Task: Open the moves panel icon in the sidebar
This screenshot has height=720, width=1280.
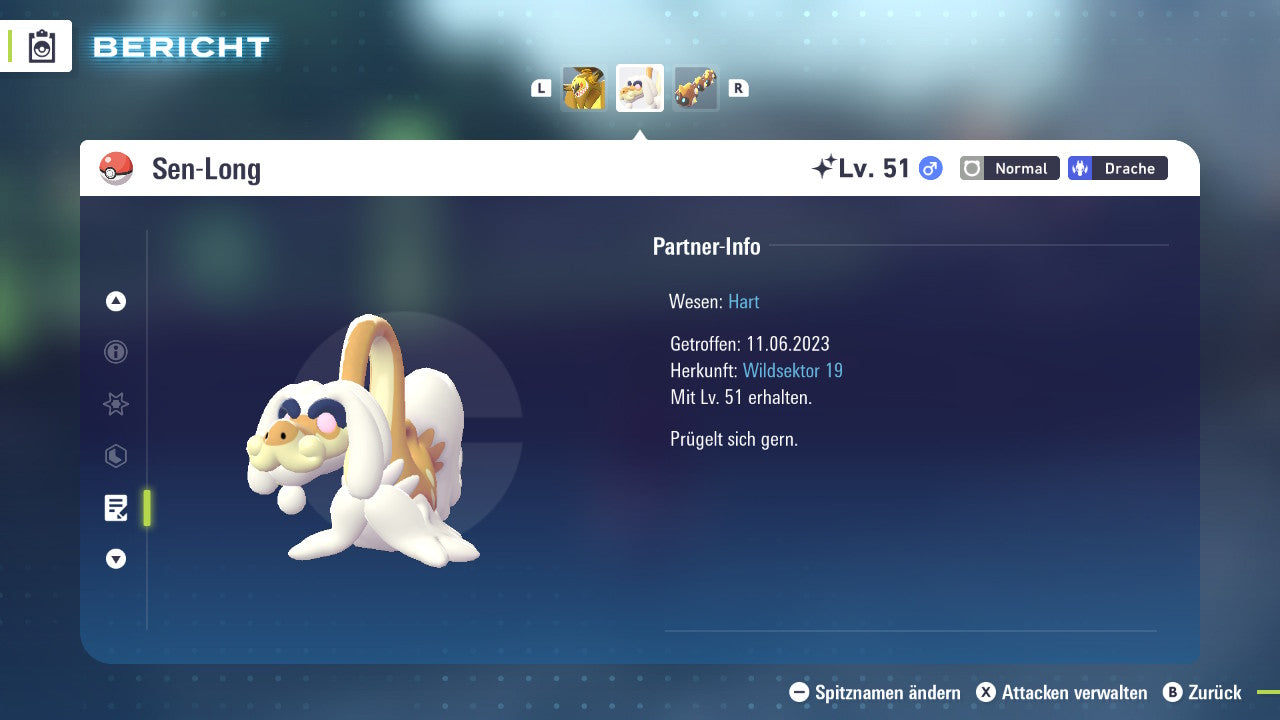Action: click(x=115, y=456)
